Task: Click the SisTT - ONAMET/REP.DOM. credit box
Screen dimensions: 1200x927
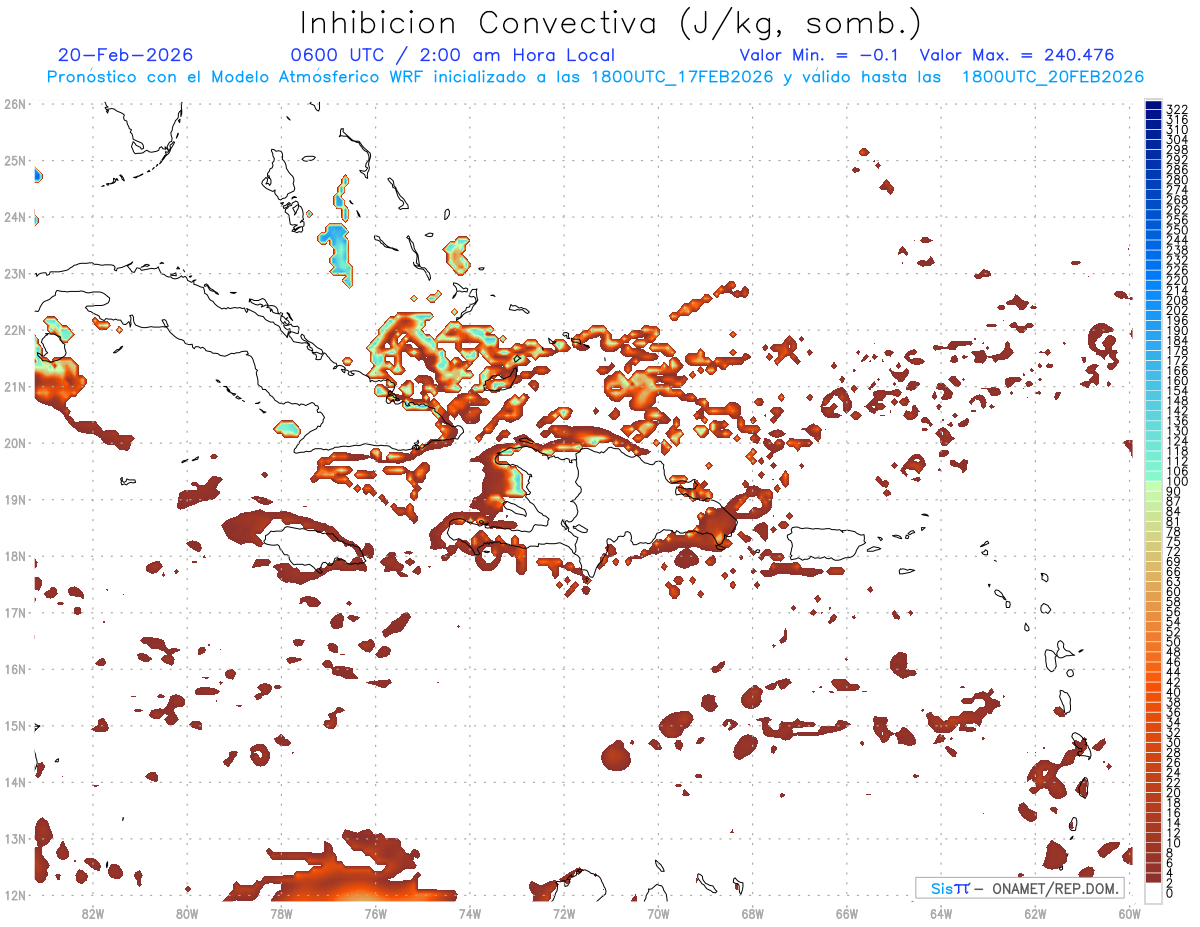Action: tap(1020, 888)
